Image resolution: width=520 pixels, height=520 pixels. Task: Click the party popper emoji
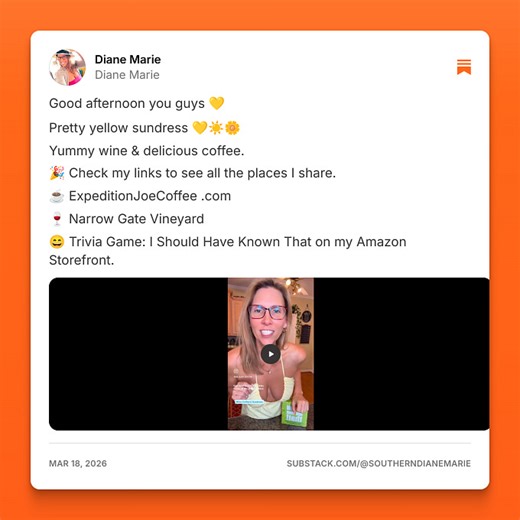(57, 173)
